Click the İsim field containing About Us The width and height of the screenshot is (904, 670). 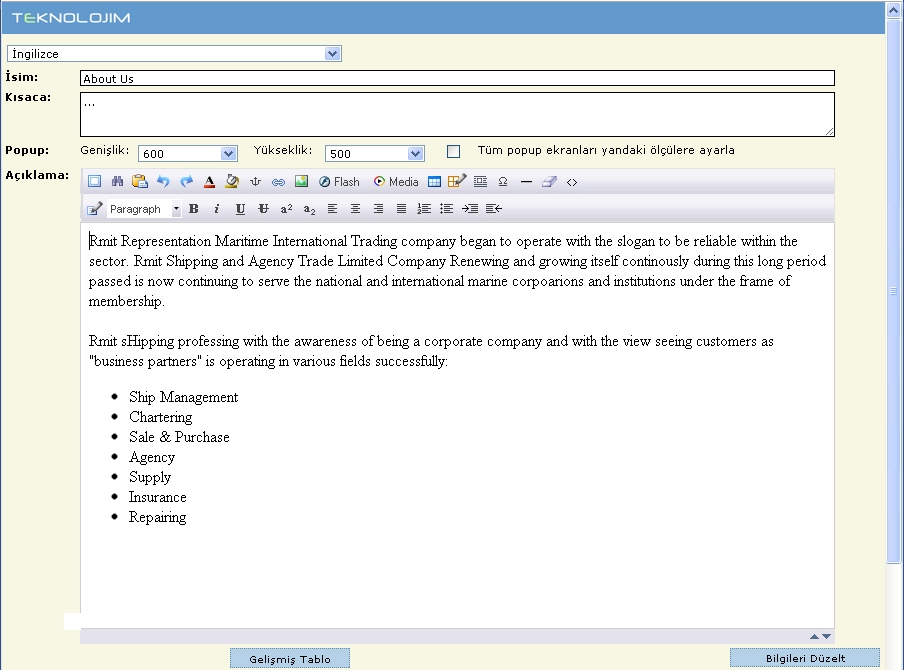(x=457, y=79)
